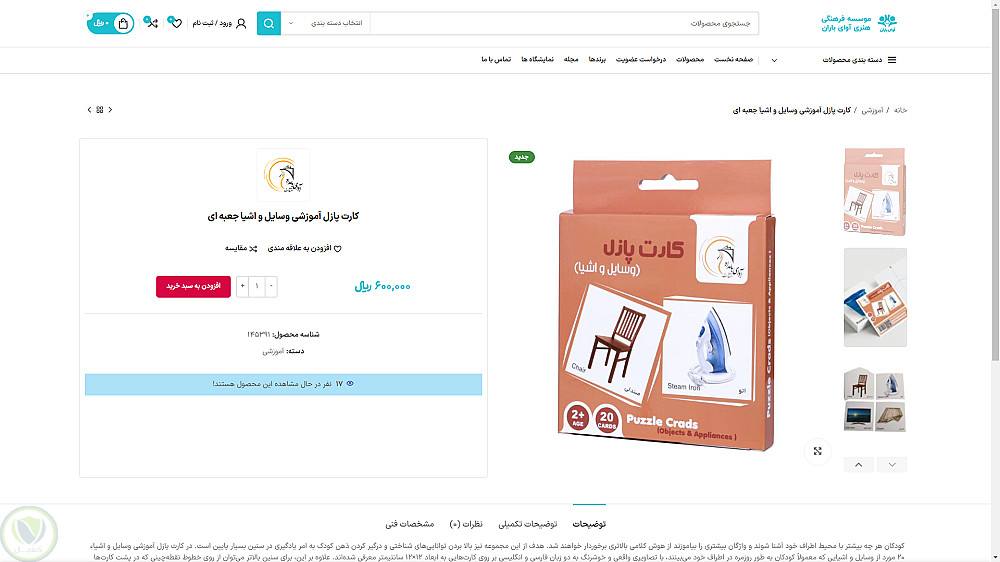Click the grid view icon near breadcrumb
The width and height of the screenshot is (1000, 562).
pyautogui.click(x=99, y=110)
